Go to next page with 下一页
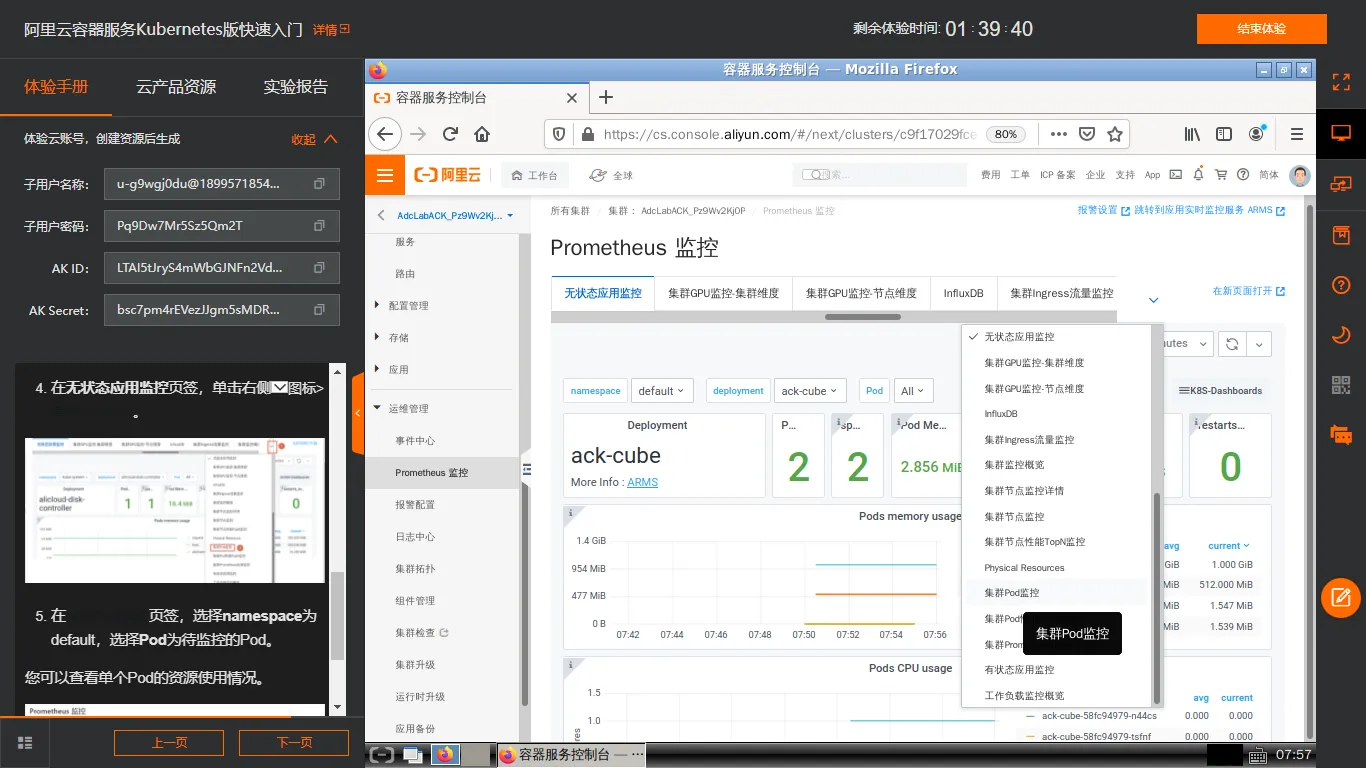1366x768 pixels. (x=294, y=742)
